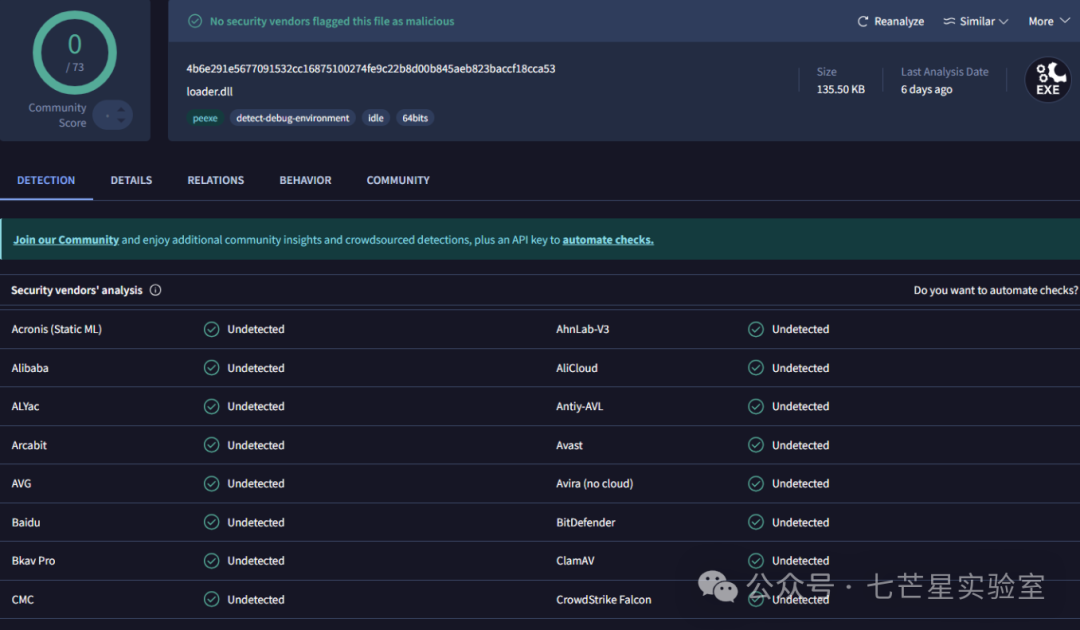The height and width of the screenshot is (630, 1080).
Task: Click the AliCloud undetected check icon
Action: pyautogui.click(x=756, y=368)
